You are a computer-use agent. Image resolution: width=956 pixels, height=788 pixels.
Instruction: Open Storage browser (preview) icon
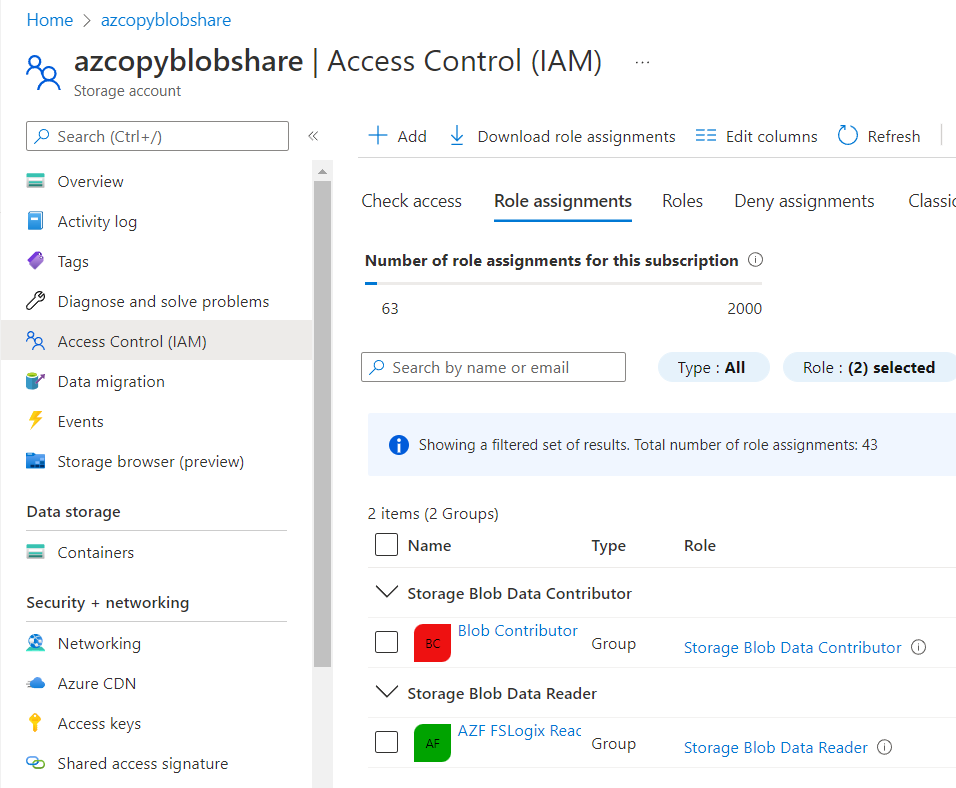(36, 461)
